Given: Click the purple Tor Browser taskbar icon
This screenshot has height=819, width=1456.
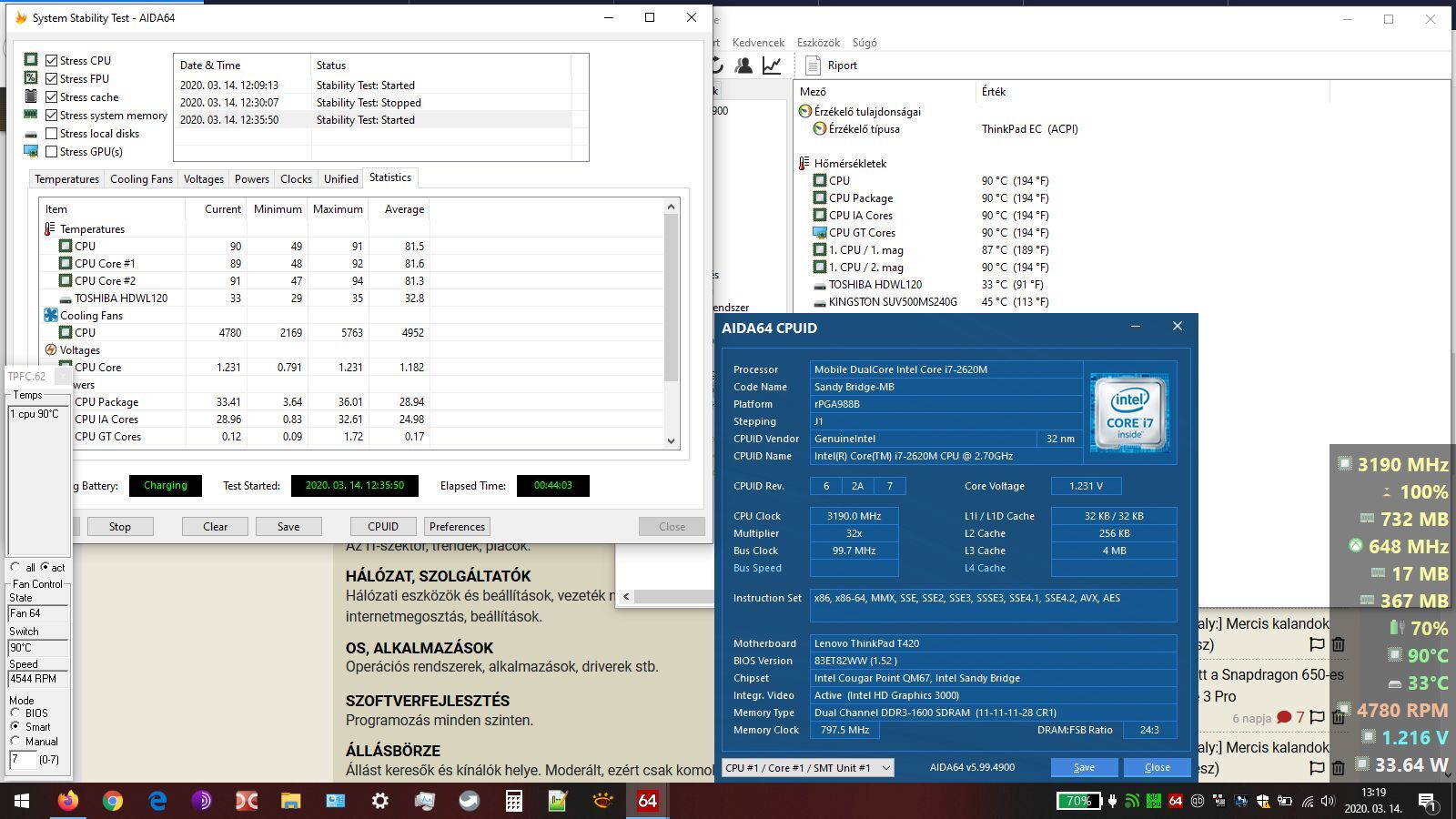Looking at the screenshot, I should pos(202,801).
